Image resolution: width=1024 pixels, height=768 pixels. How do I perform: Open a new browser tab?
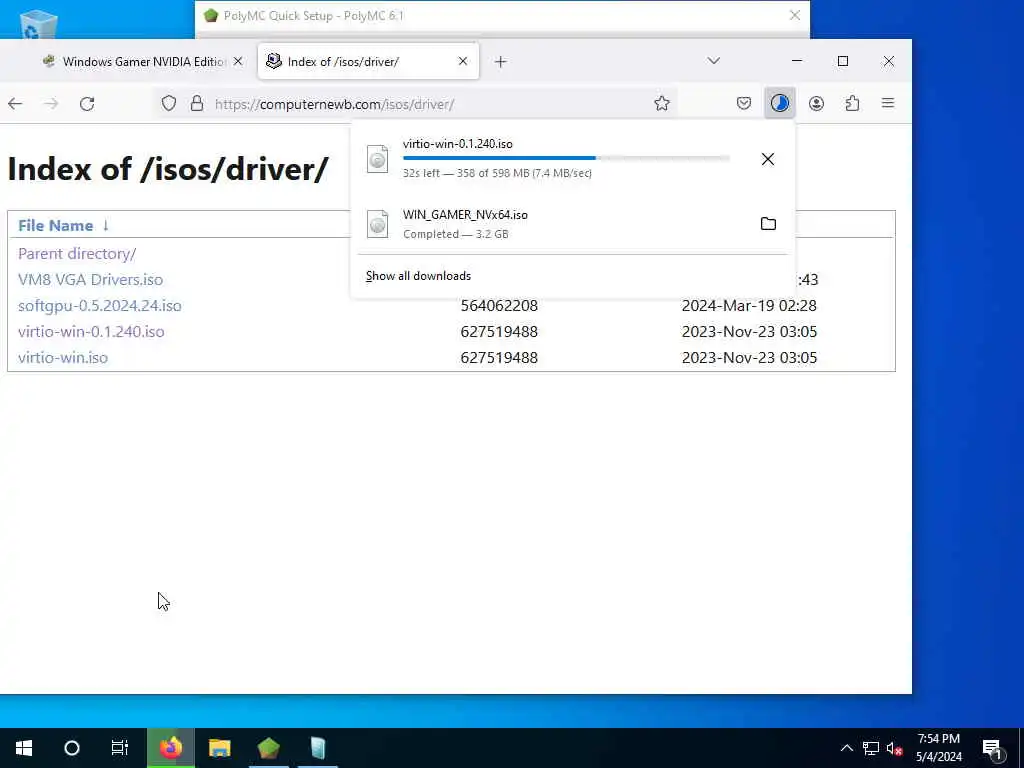pyautogui.click(x=500, y=61)
